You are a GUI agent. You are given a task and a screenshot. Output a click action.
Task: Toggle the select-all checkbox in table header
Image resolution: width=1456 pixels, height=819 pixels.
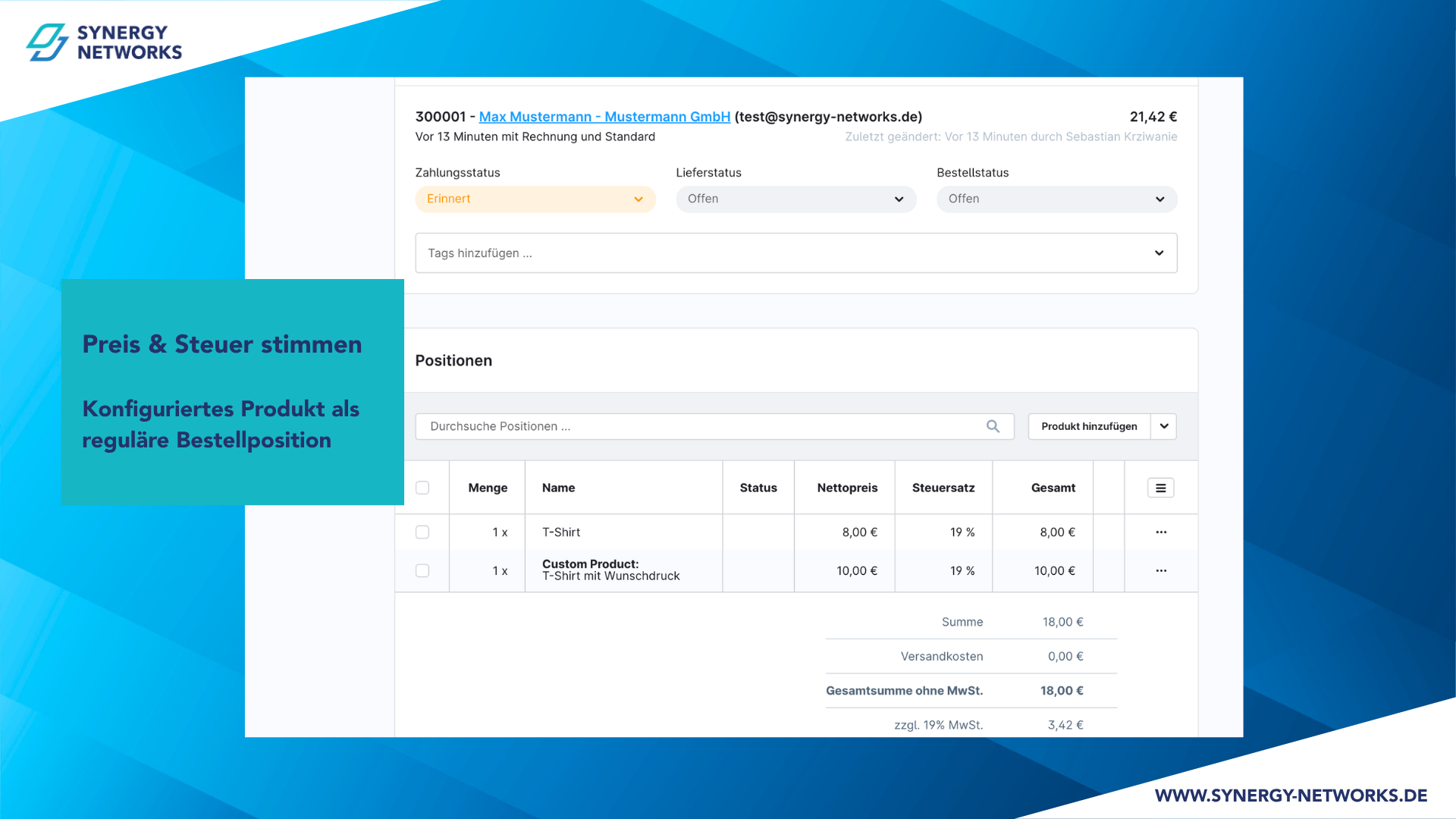point(422,488)
